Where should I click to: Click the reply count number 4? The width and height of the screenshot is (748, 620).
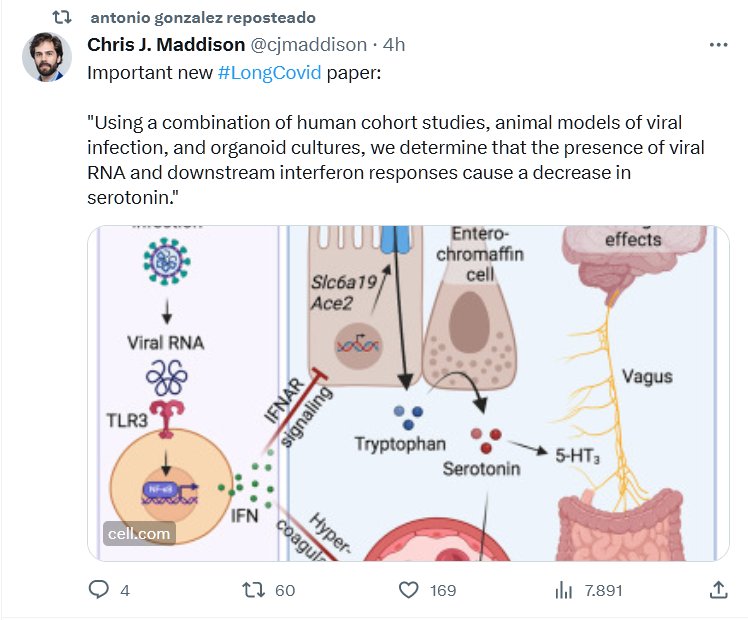125,590
